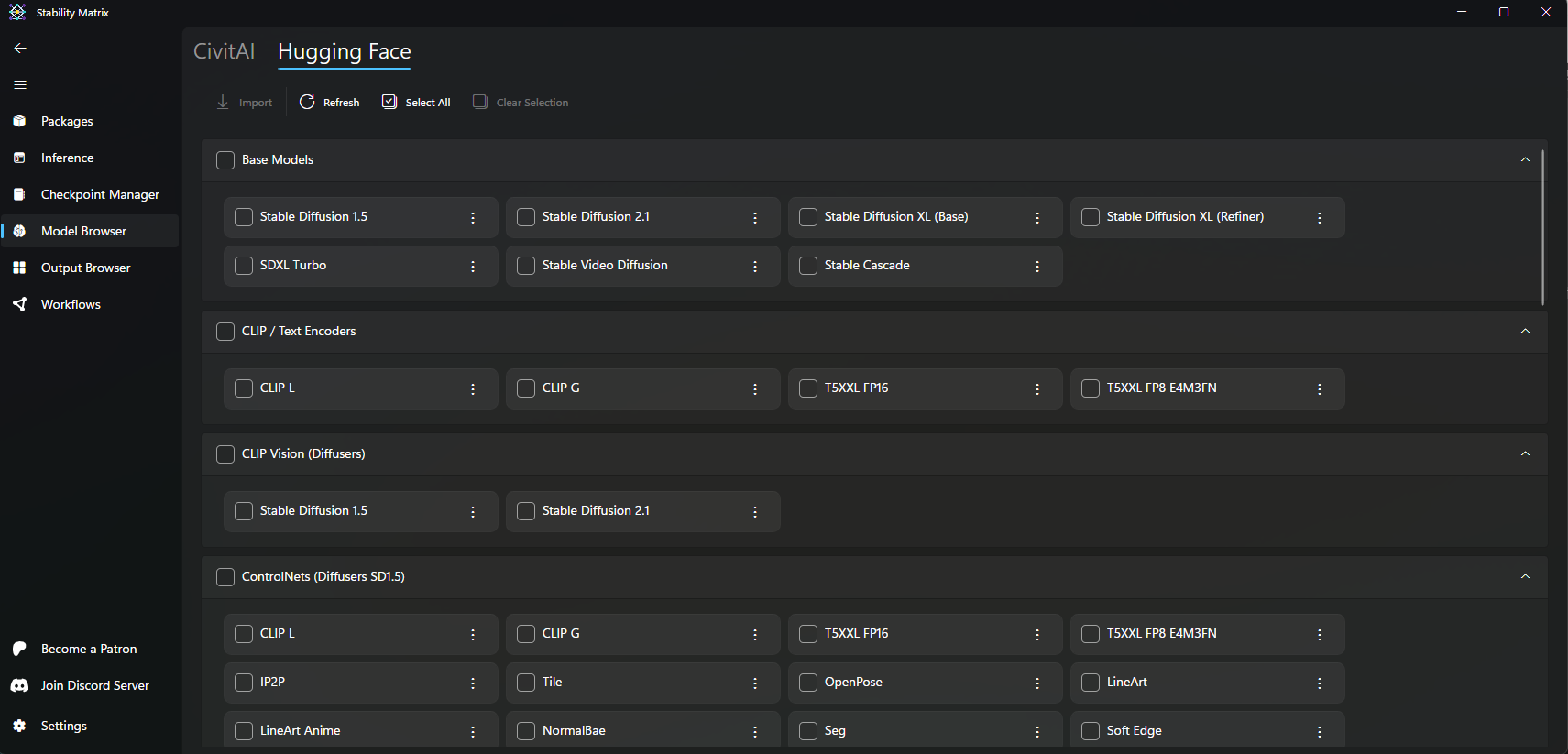Open more options for OpenPose
Viewport: 1568px width, 754px height.
(x=1037, y=683)
